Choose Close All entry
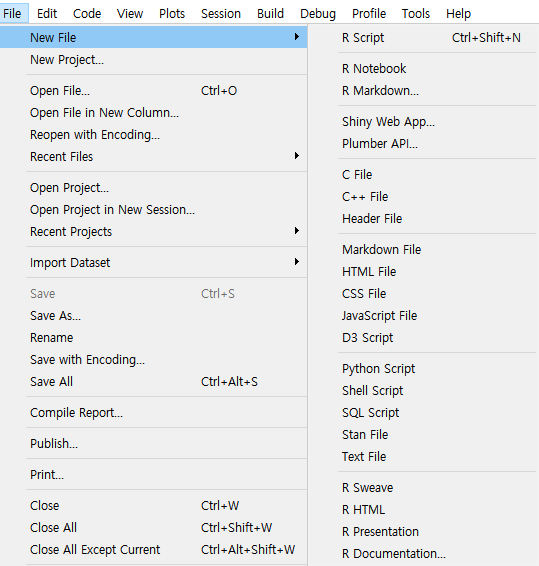The image size is (539, 566). point(153,528)
